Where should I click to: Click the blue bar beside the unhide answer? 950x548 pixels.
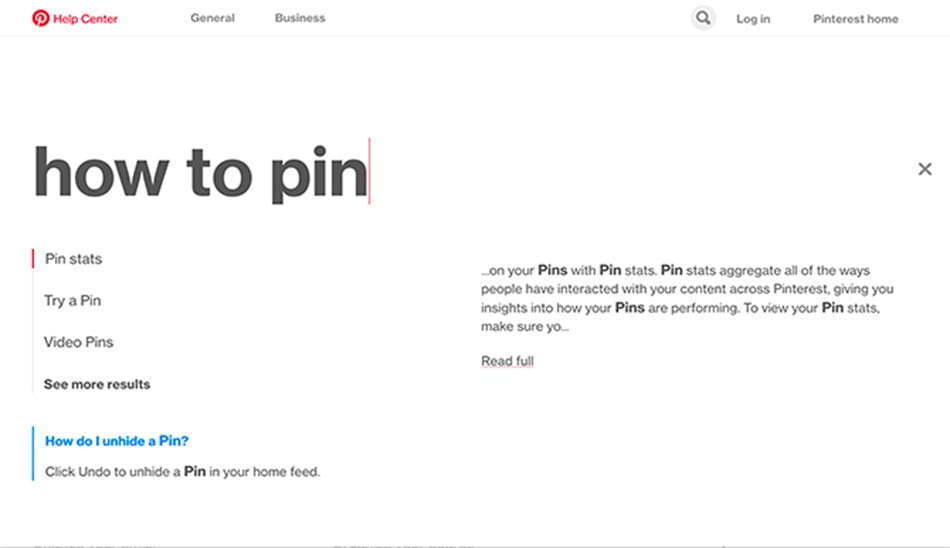(x=33, y=453)
